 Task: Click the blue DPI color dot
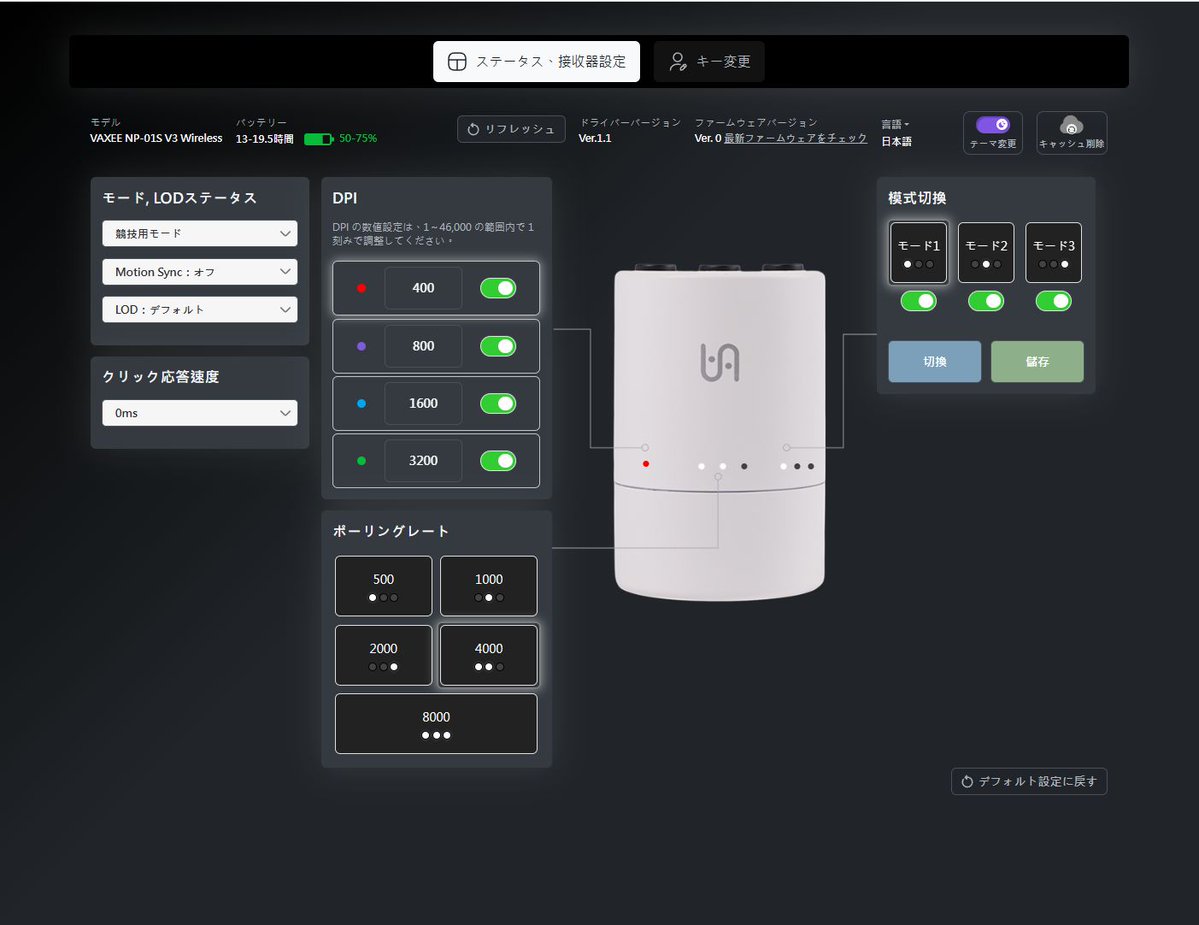pos(362,404)
